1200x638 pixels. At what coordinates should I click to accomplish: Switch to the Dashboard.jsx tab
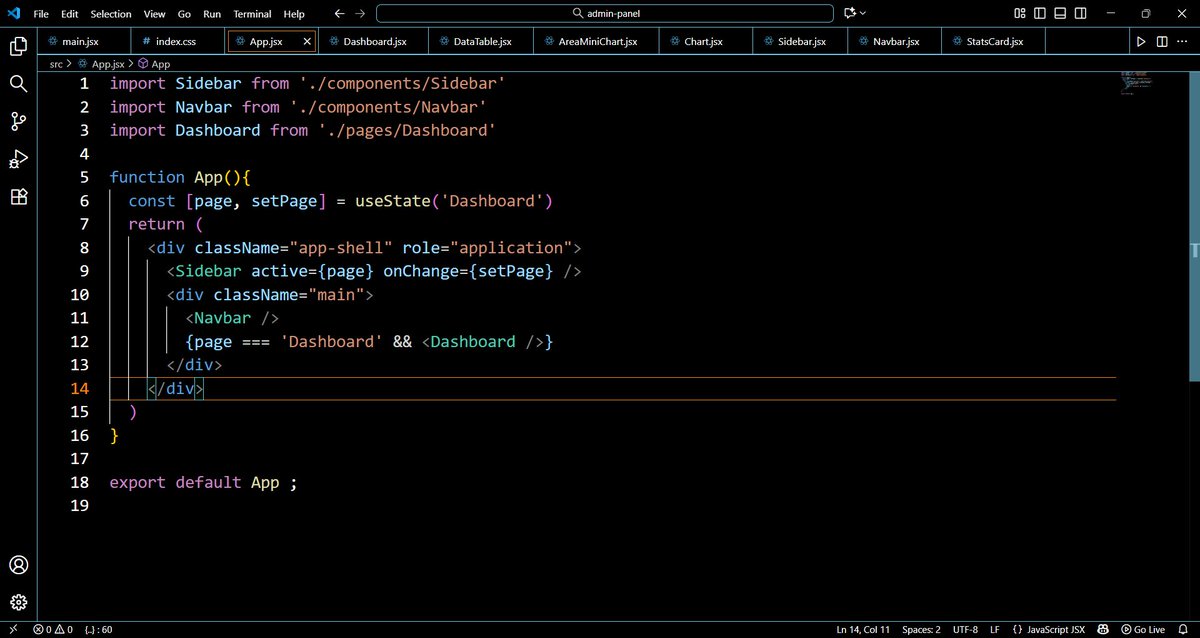click(374, 42)
